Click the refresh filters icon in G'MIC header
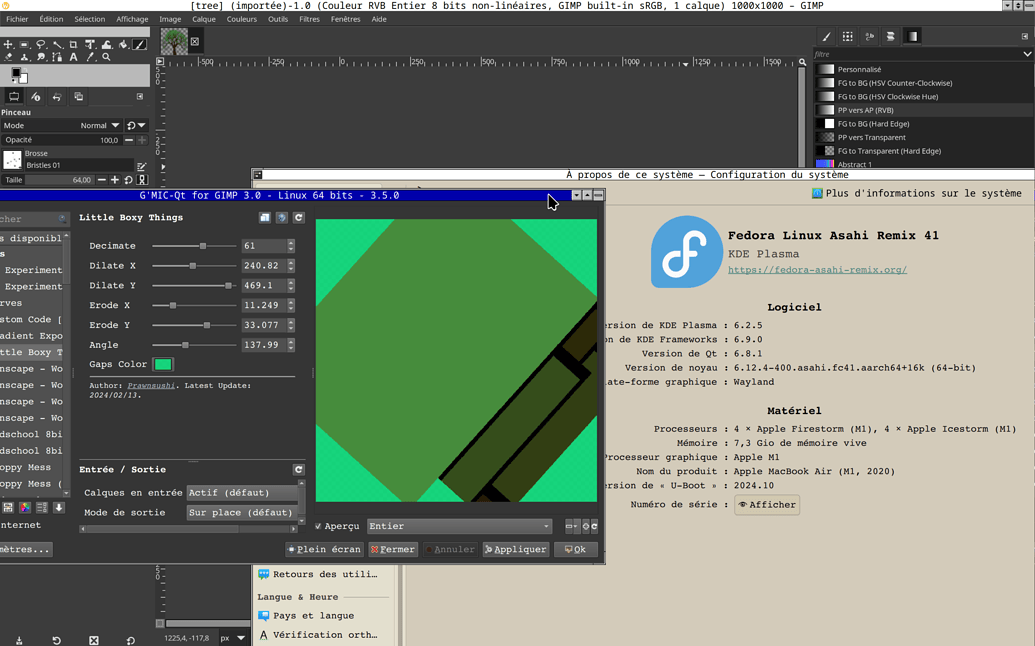Viewport: 1035px width, 646px height. pos(299,217)
